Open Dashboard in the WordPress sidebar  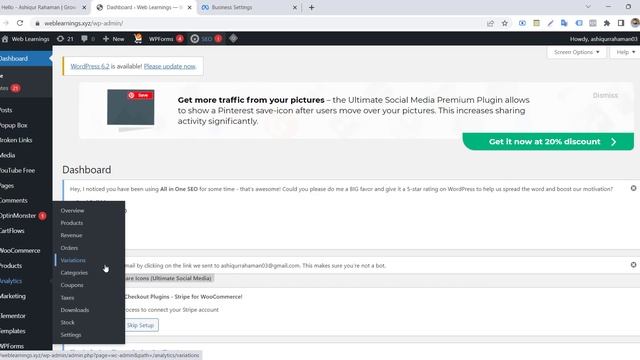pyautogui.click(x=26, y=58)
